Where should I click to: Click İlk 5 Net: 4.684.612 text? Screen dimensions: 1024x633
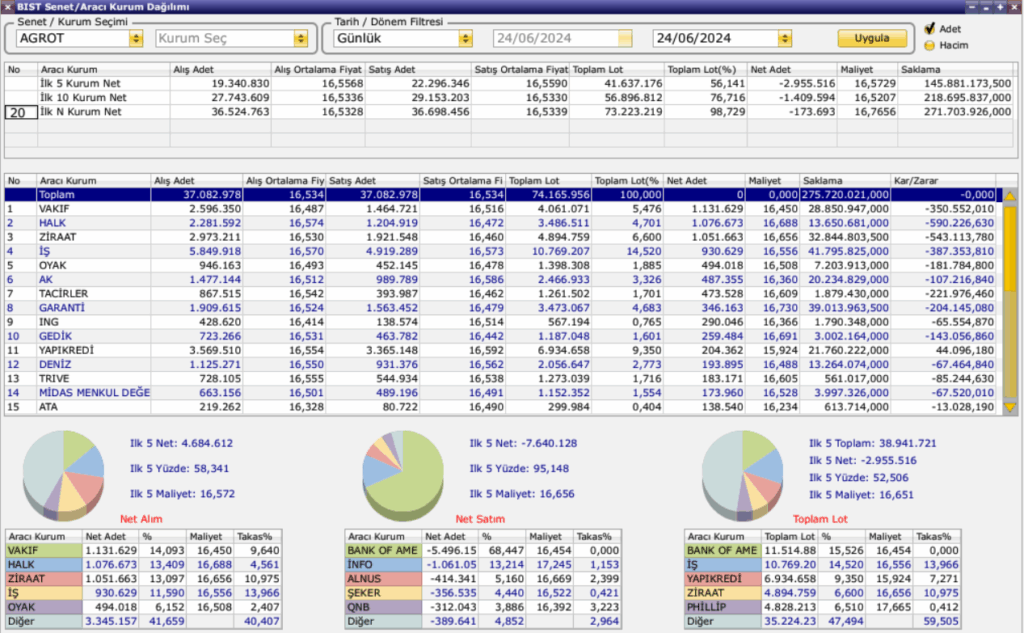181,444
